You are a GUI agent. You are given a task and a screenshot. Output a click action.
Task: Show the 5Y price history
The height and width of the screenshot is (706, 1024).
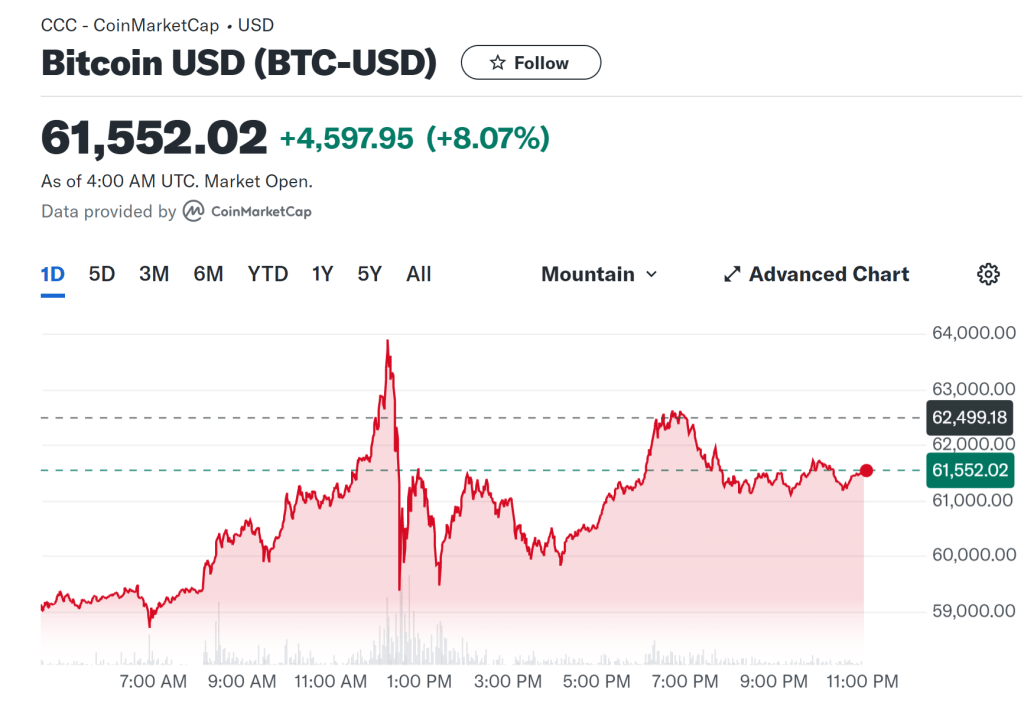click(x=370, y=274)
